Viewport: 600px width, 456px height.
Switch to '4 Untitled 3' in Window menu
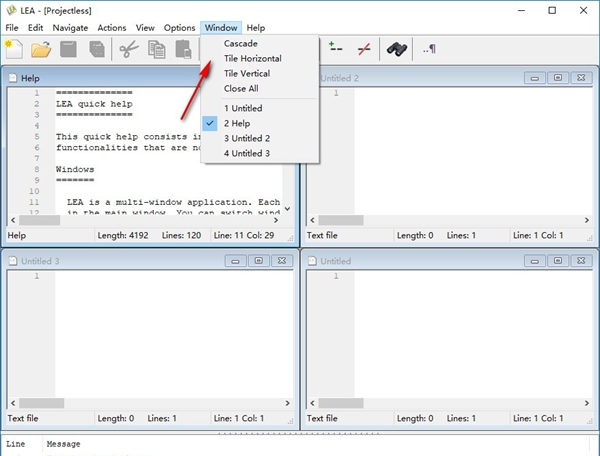coord(260,153)
